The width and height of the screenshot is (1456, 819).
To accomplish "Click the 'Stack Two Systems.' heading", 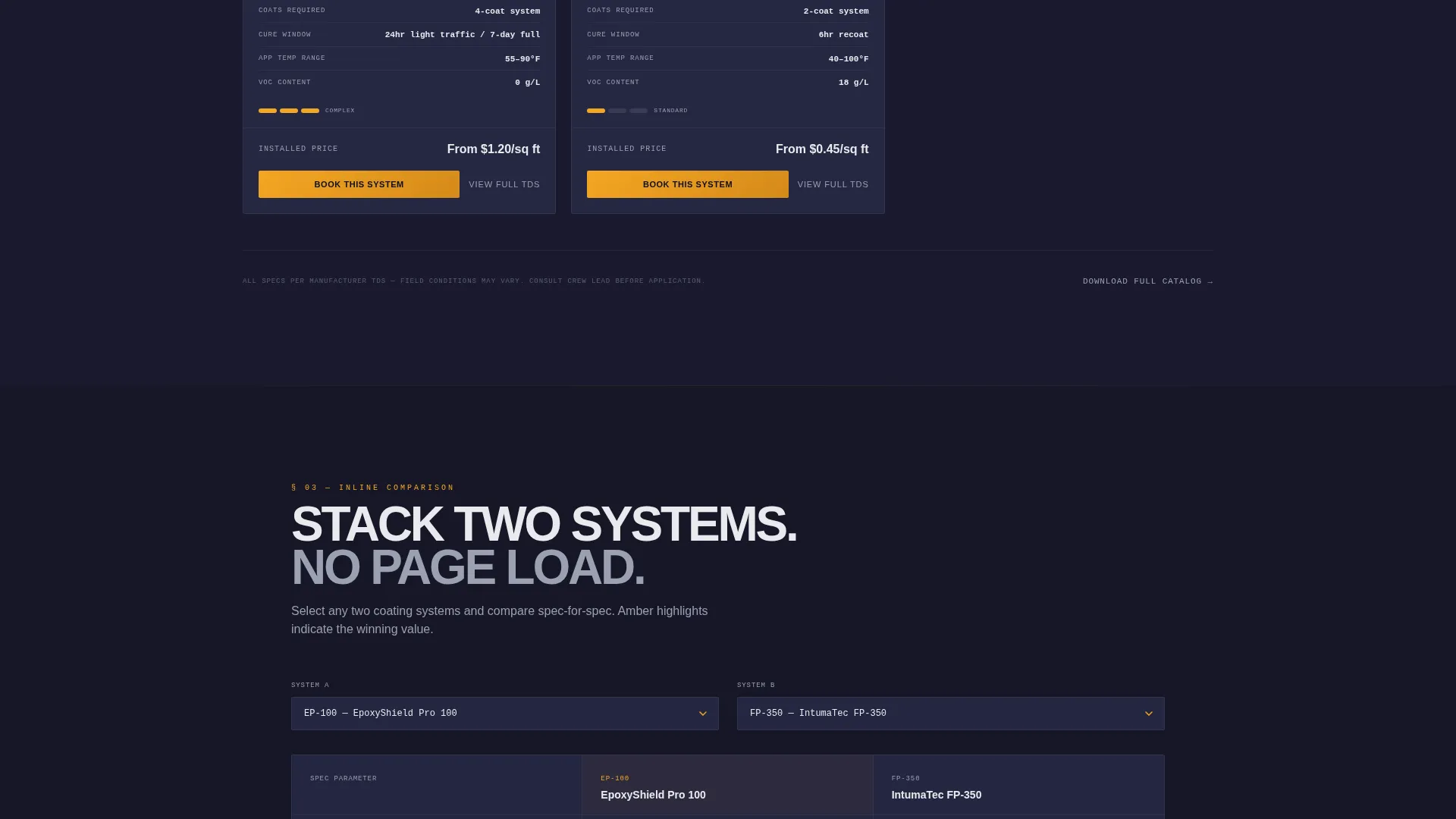I will (544, 524).
